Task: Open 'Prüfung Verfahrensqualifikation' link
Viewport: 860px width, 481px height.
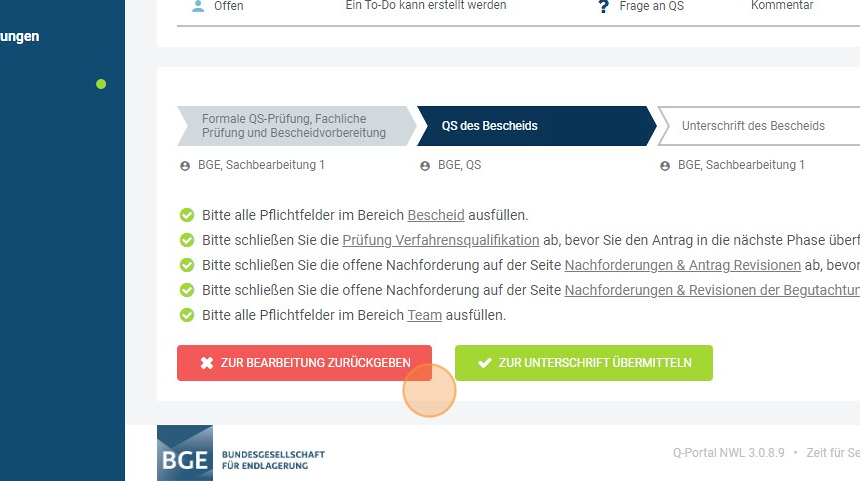Action: pyautogui.click(x=440, y=240)
